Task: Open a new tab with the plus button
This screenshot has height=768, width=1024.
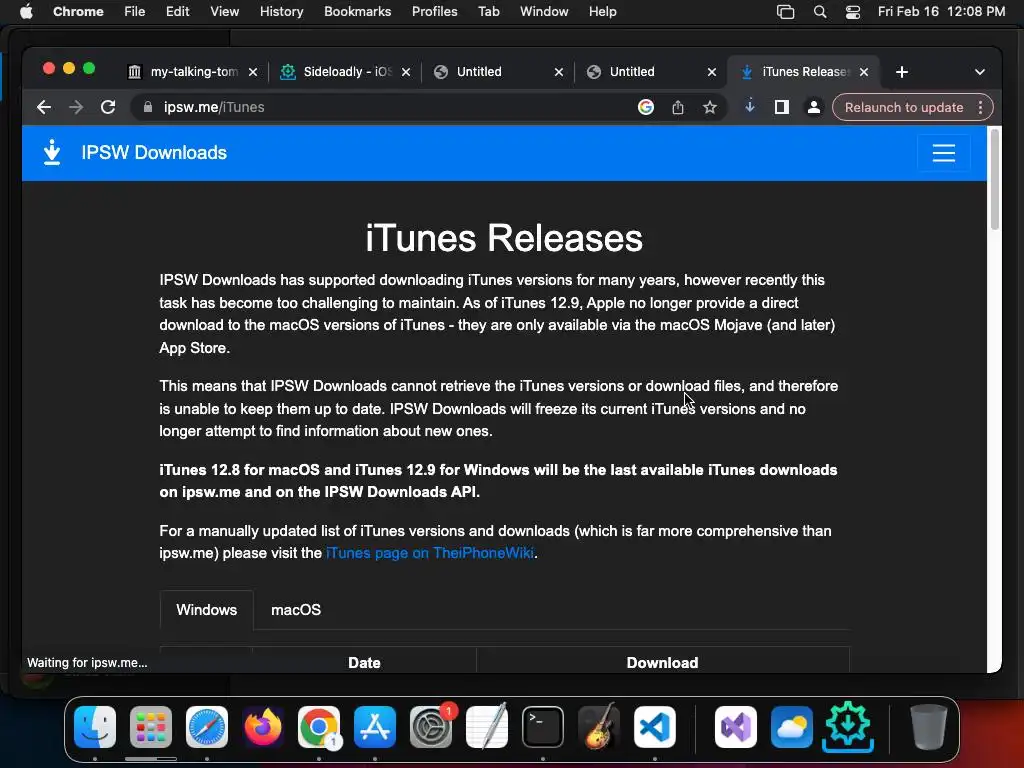Action: click(x=902, y=72)
